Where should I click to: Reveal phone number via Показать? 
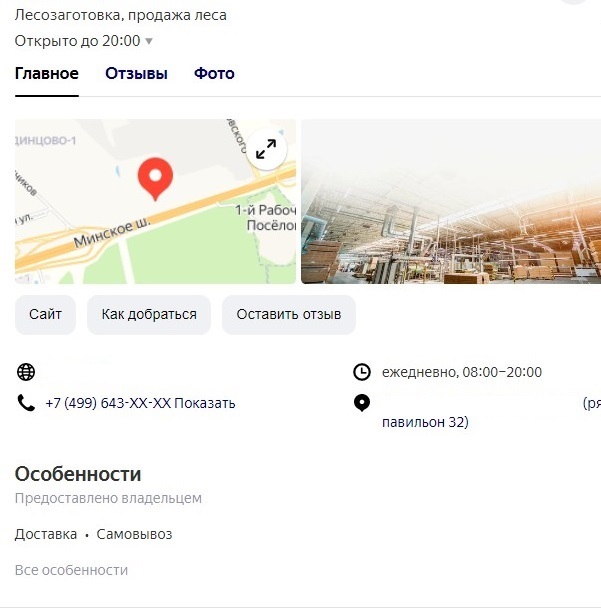[x=211, y=403]
